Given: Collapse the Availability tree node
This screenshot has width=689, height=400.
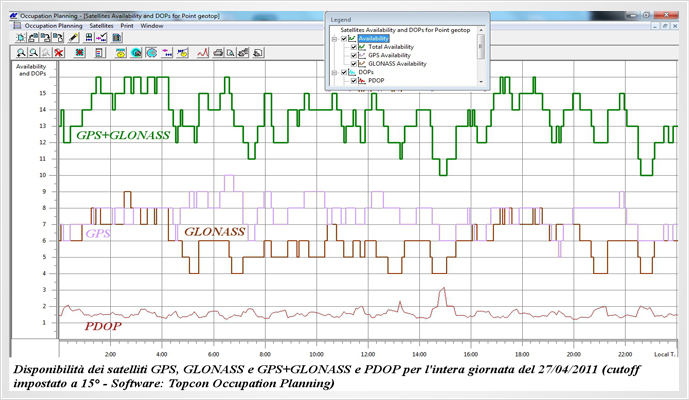Looking at the screenshot, I should (334, 39).
